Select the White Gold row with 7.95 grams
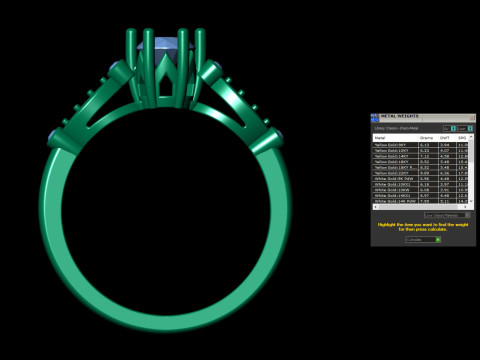This screenshot has height=360, width=480. (421, 201)
